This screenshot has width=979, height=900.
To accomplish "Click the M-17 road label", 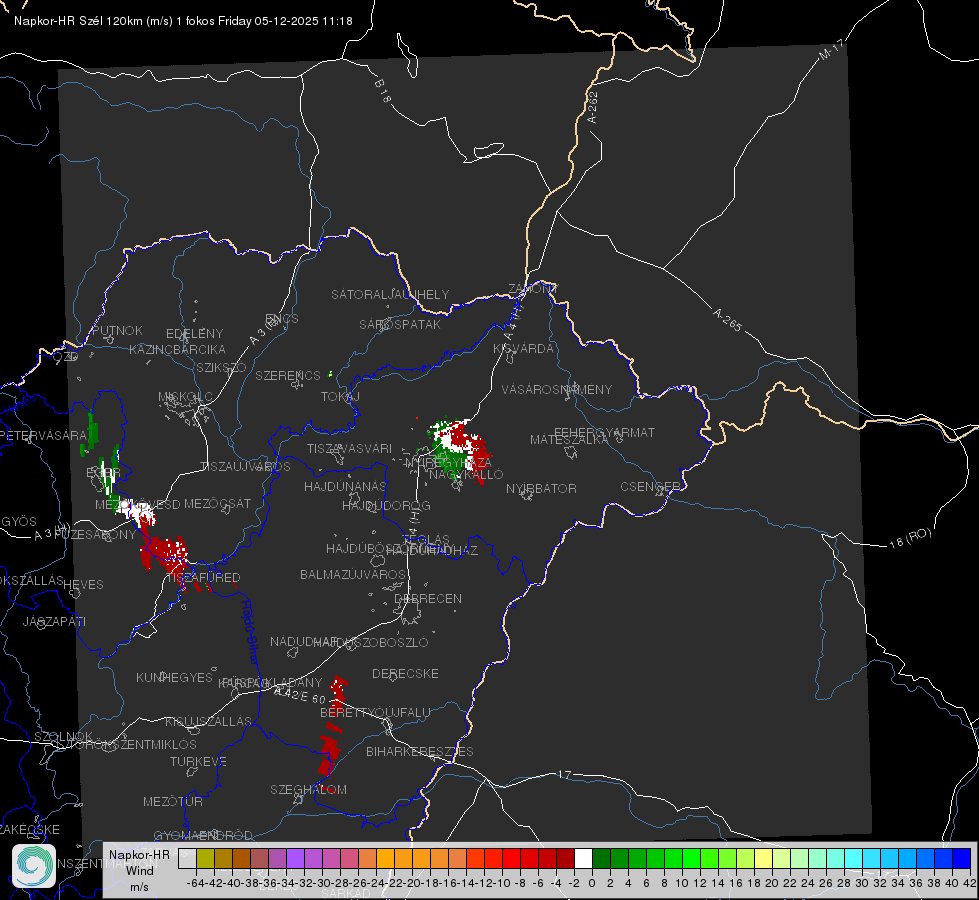I will coord(832,49).
